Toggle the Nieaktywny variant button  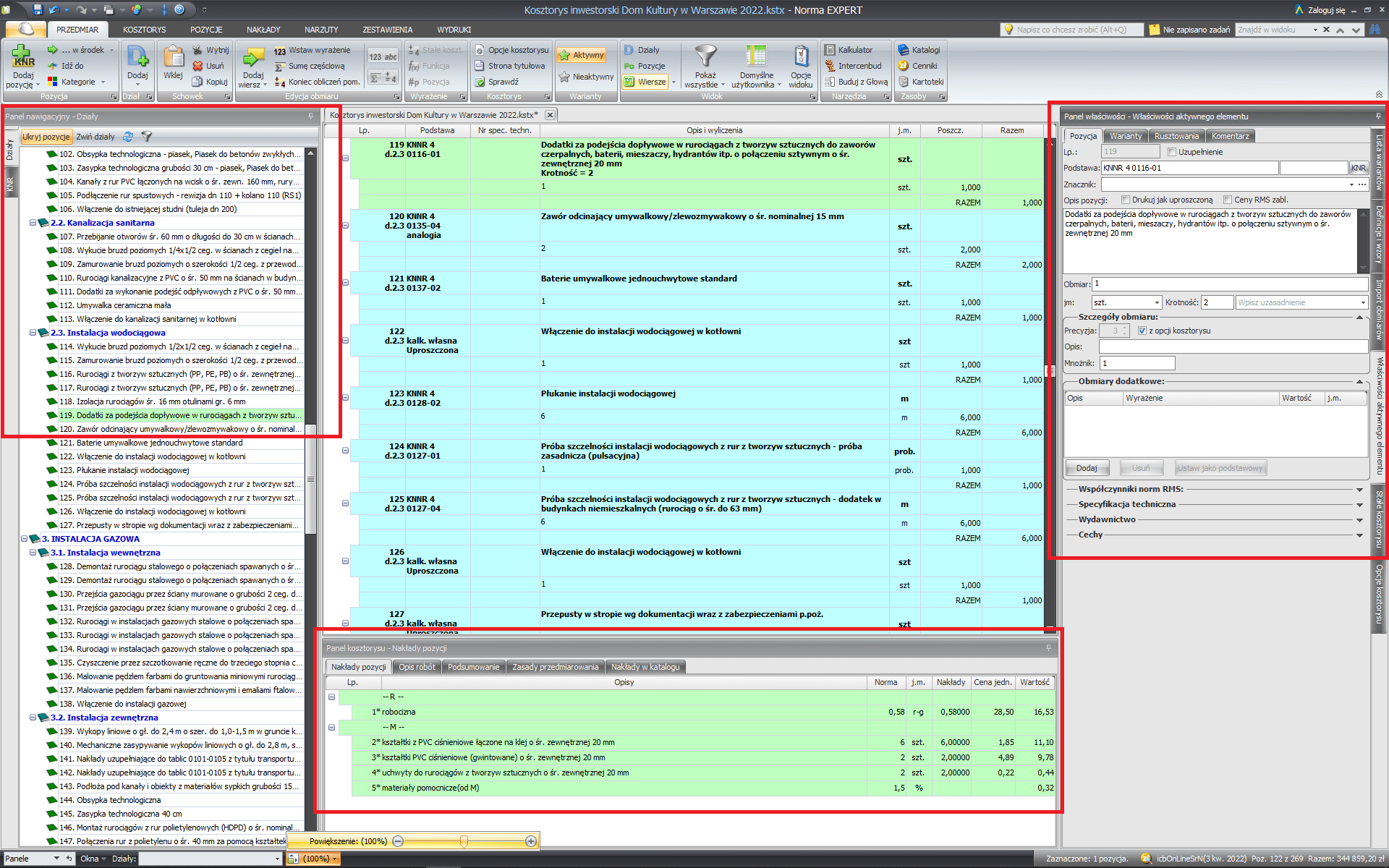(x=586, y=77)
